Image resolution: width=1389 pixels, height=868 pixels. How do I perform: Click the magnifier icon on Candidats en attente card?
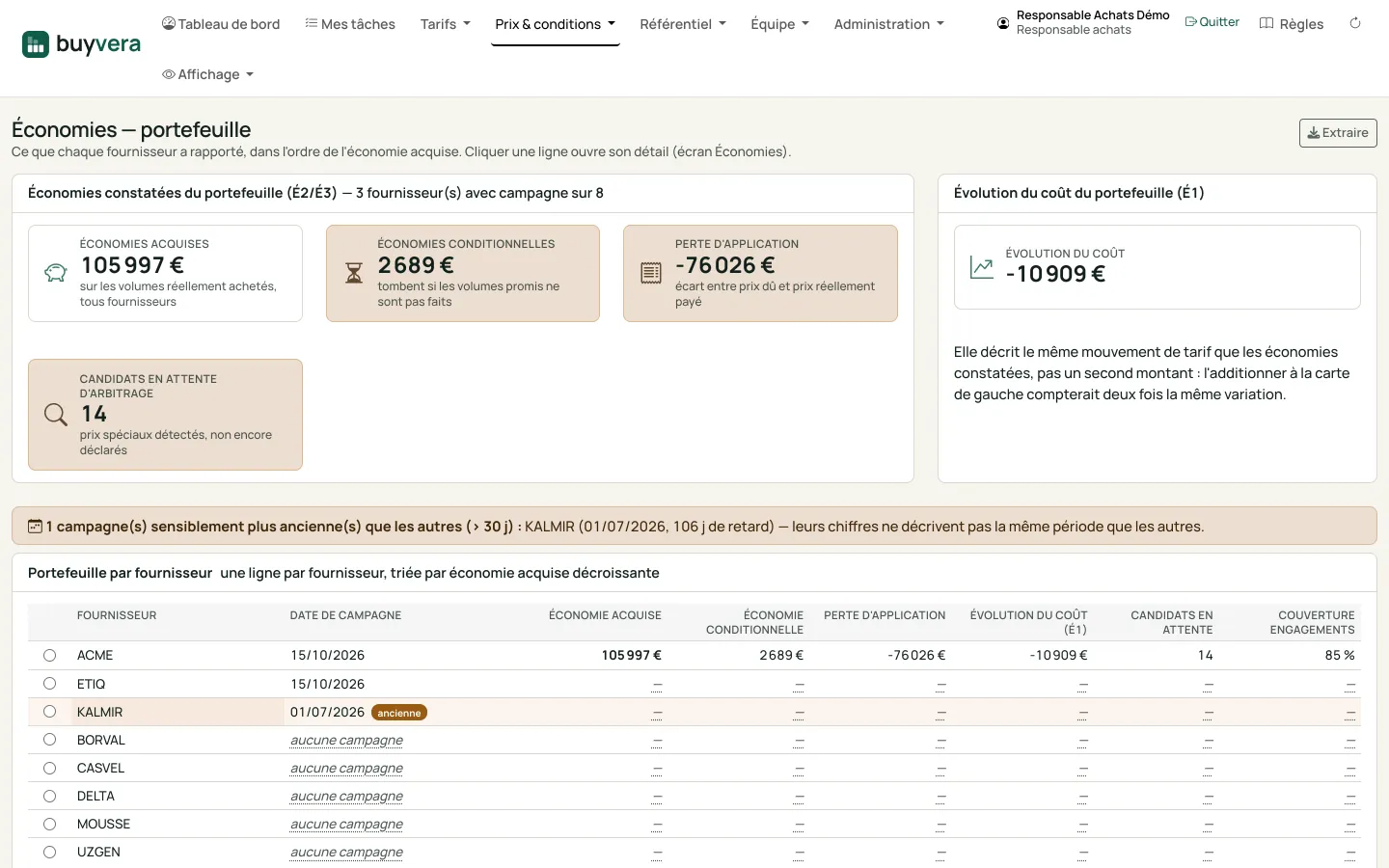coord(56,415)
